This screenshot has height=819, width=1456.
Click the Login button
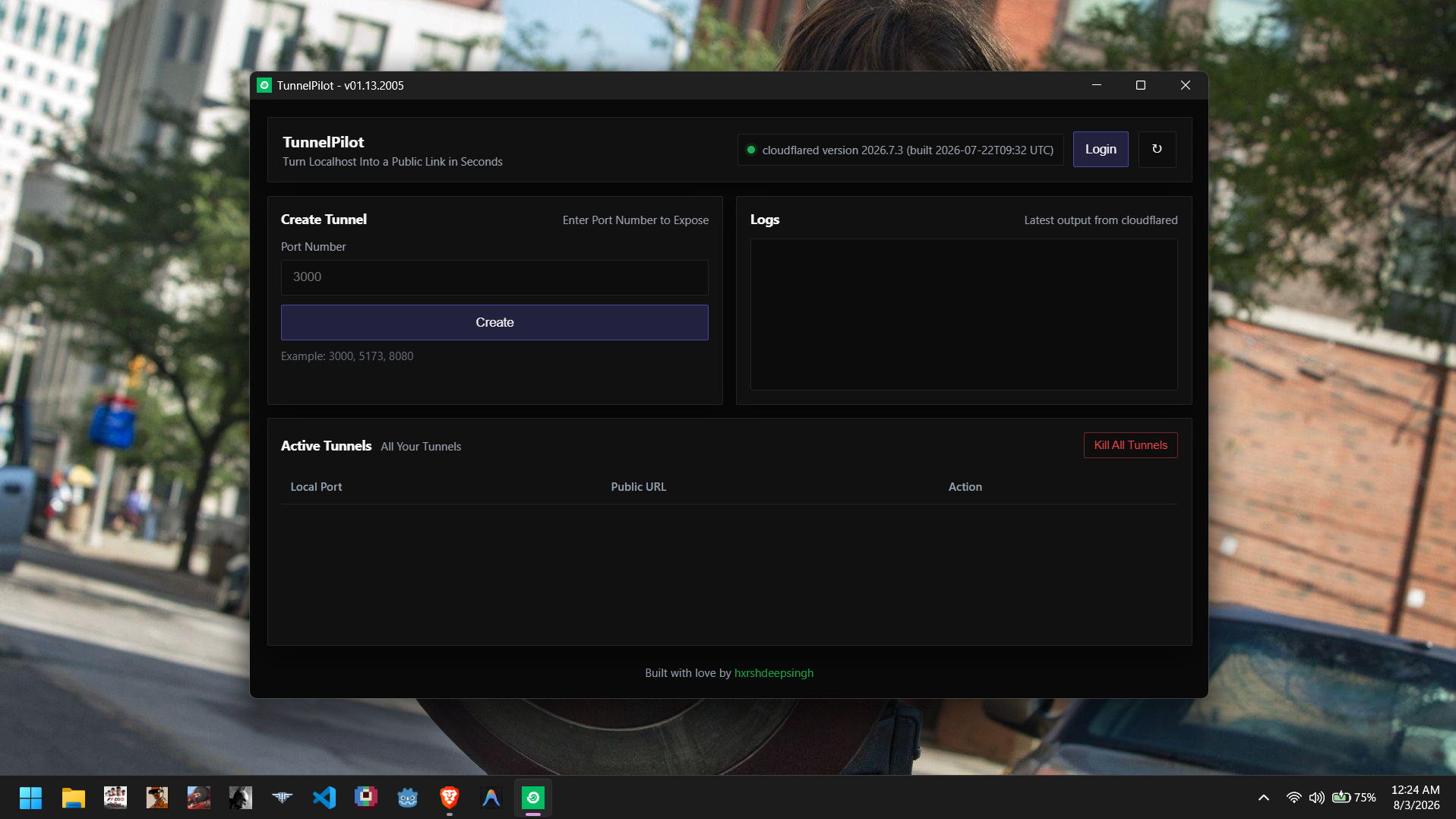(1100, 149)
